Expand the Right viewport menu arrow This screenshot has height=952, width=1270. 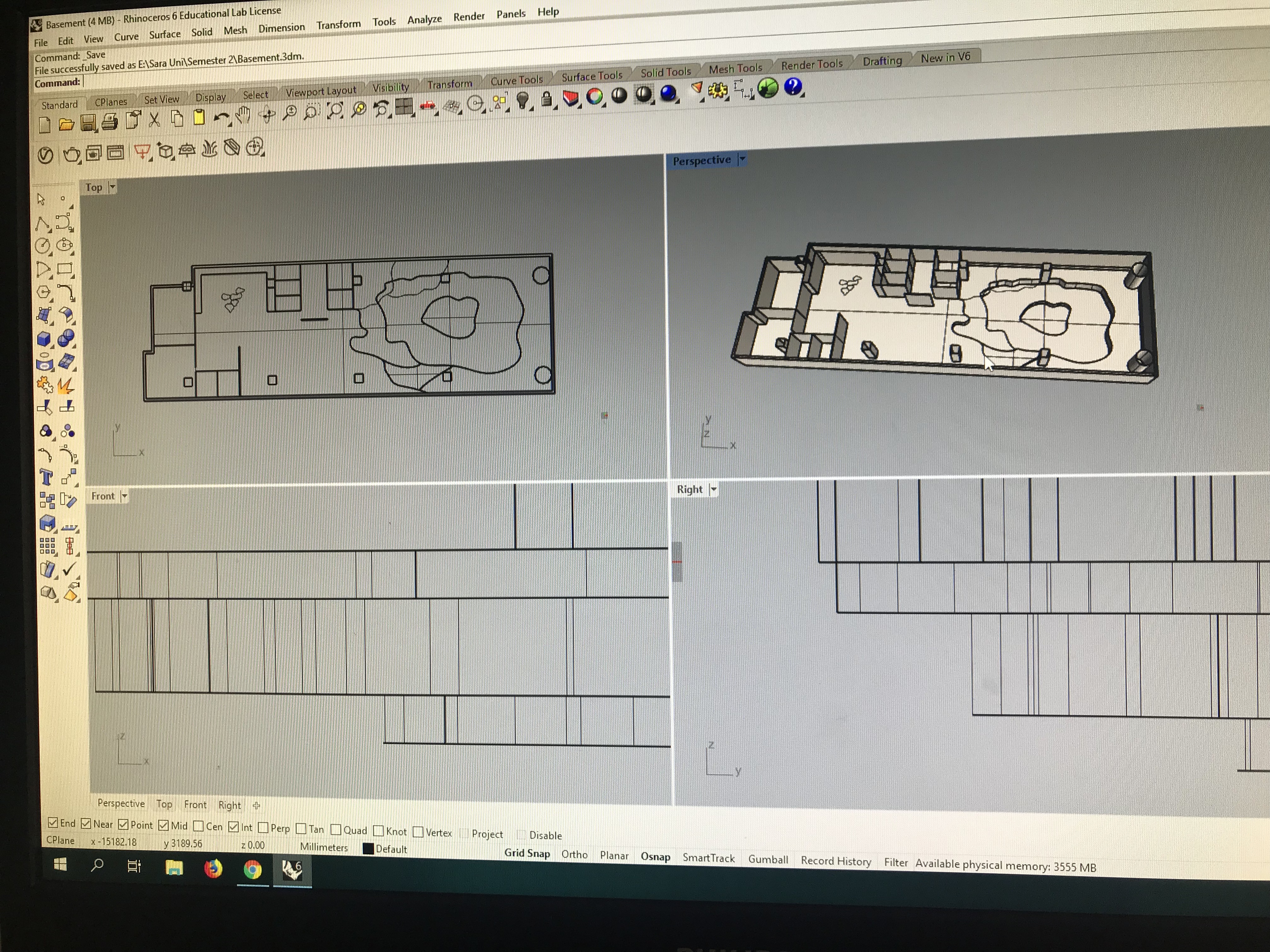[714, 489]
